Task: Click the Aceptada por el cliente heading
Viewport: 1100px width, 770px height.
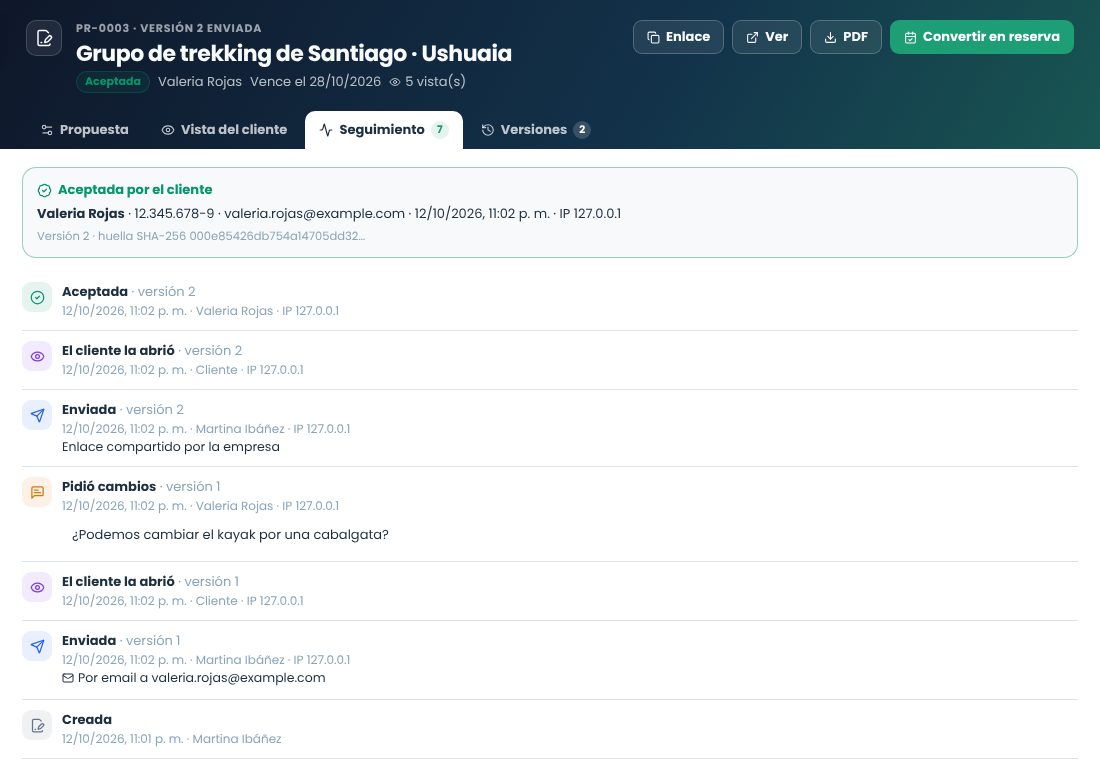Action: point(135,189)
